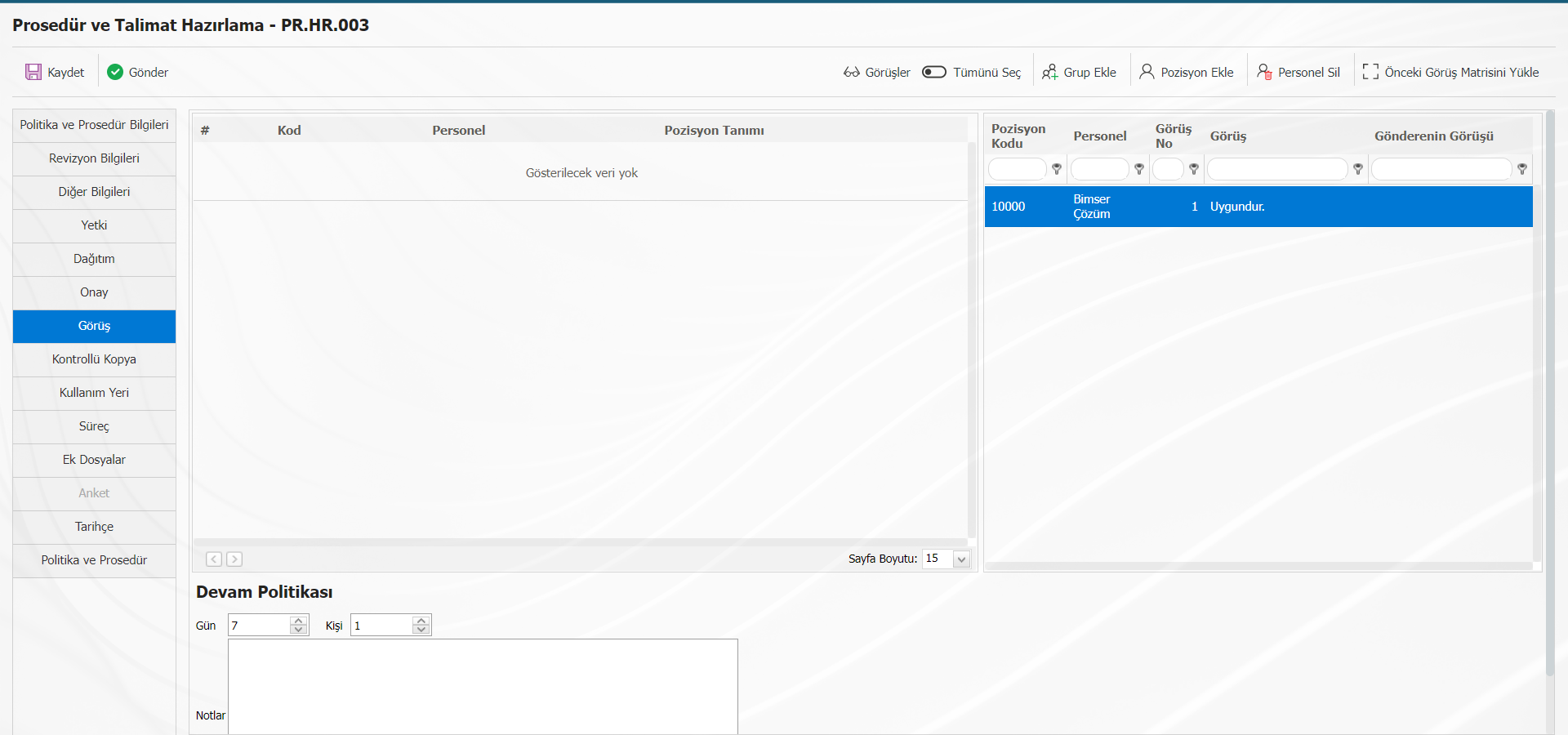Sort by left grid Personel header
The image size is (1568, 735).
click(459, 131)
